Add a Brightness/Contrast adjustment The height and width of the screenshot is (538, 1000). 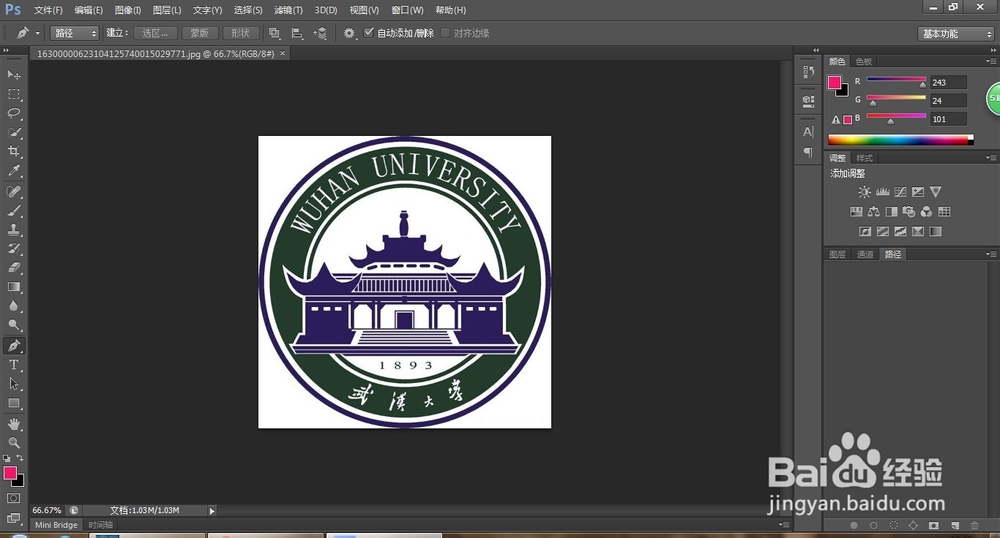[x=864, y=192]
